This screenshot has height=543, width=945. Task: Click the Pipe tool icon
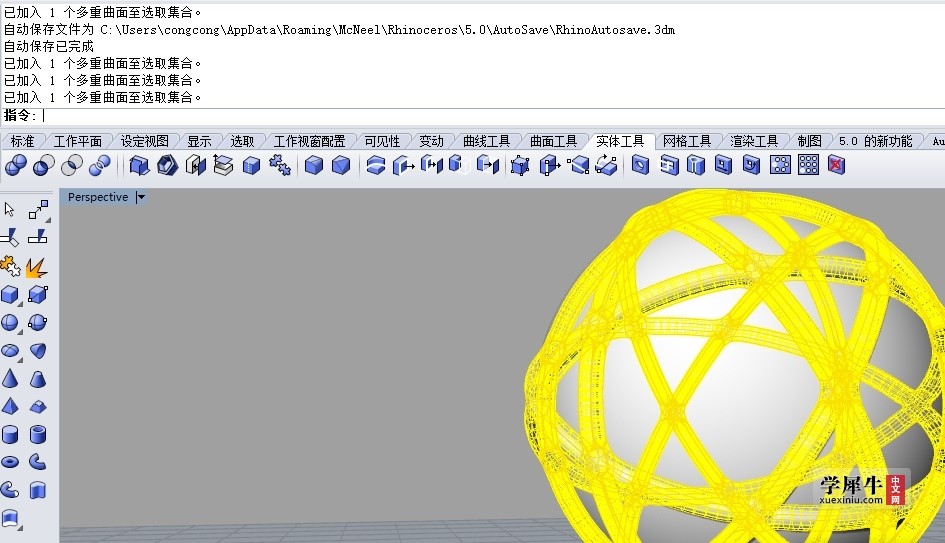point(37,462)
